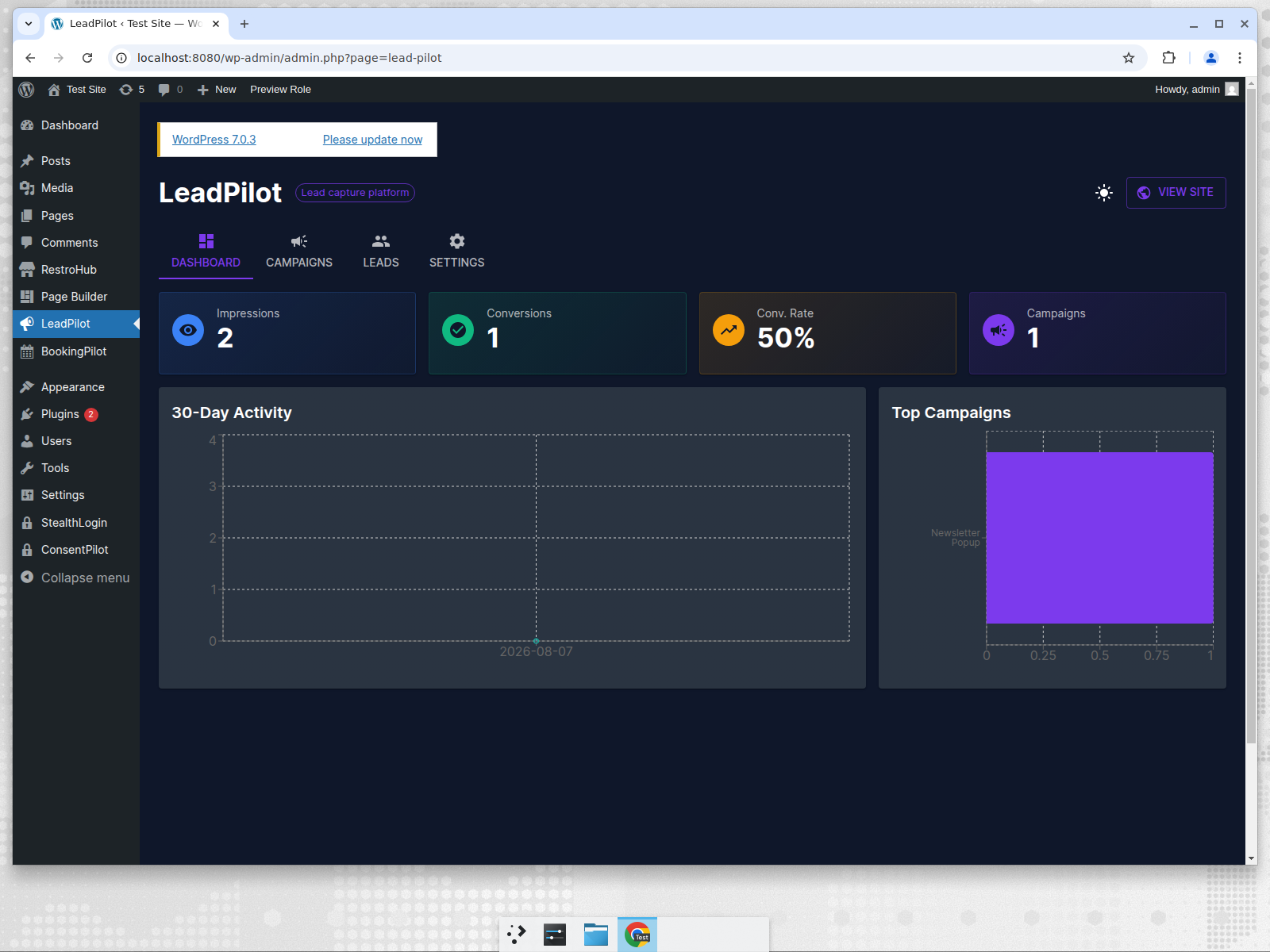The image size is (1270, 952).
Task: Click the page vertical scrollbar
Action: 1251,416
